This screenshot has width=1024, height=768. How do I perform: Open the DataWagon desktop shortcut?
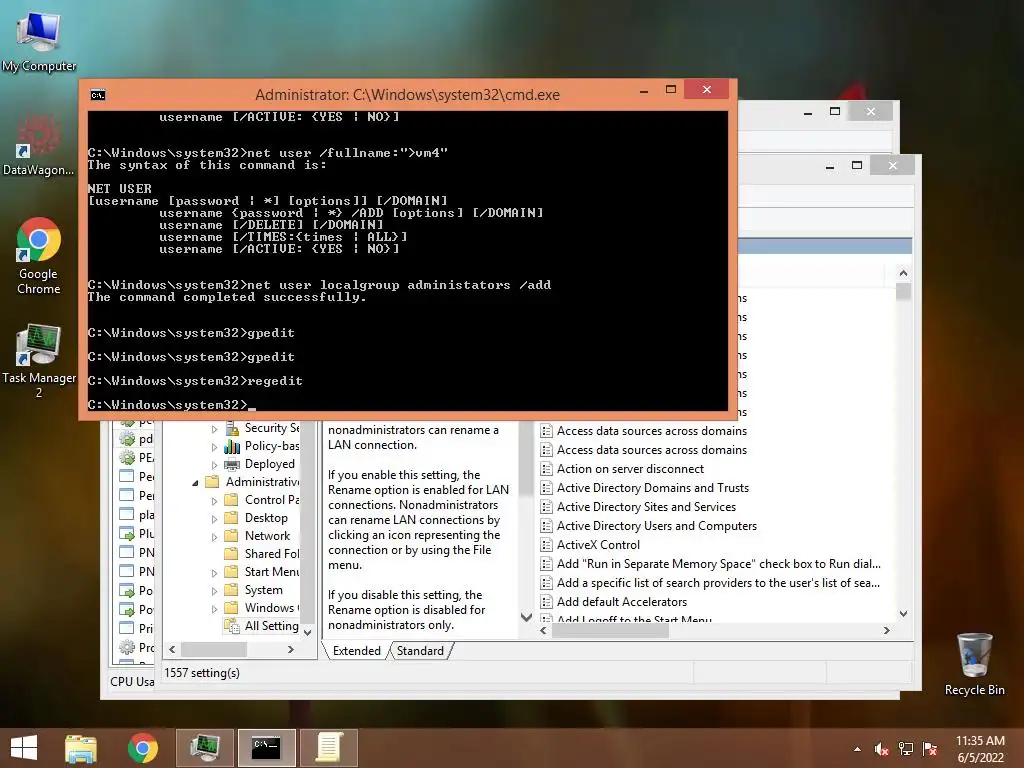[39, 146]
